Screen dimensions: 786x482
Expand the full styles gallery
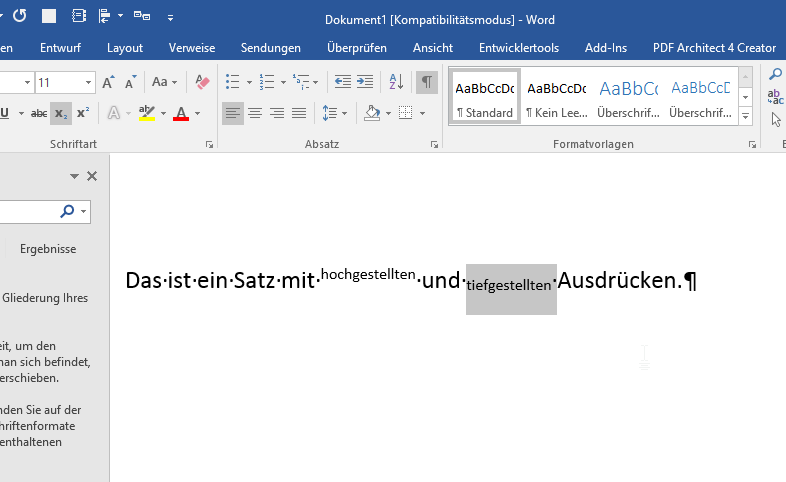point(745,116)
